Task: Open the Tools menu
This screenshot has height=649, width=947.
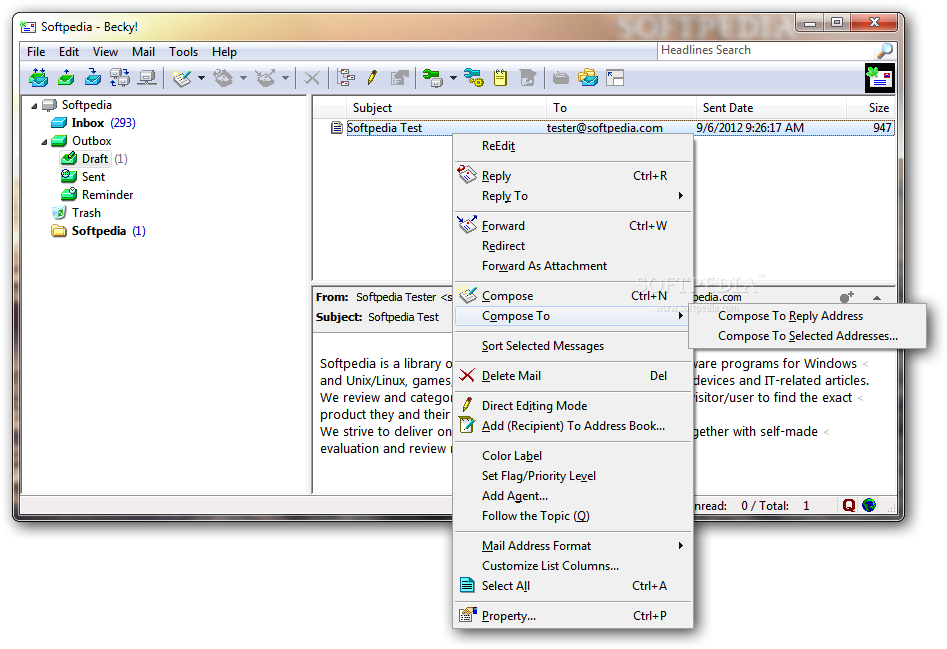Action: point(183,52)
